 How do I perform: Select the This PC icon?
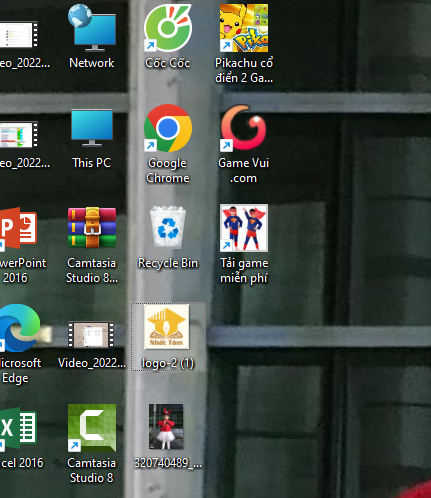(92, 128)
